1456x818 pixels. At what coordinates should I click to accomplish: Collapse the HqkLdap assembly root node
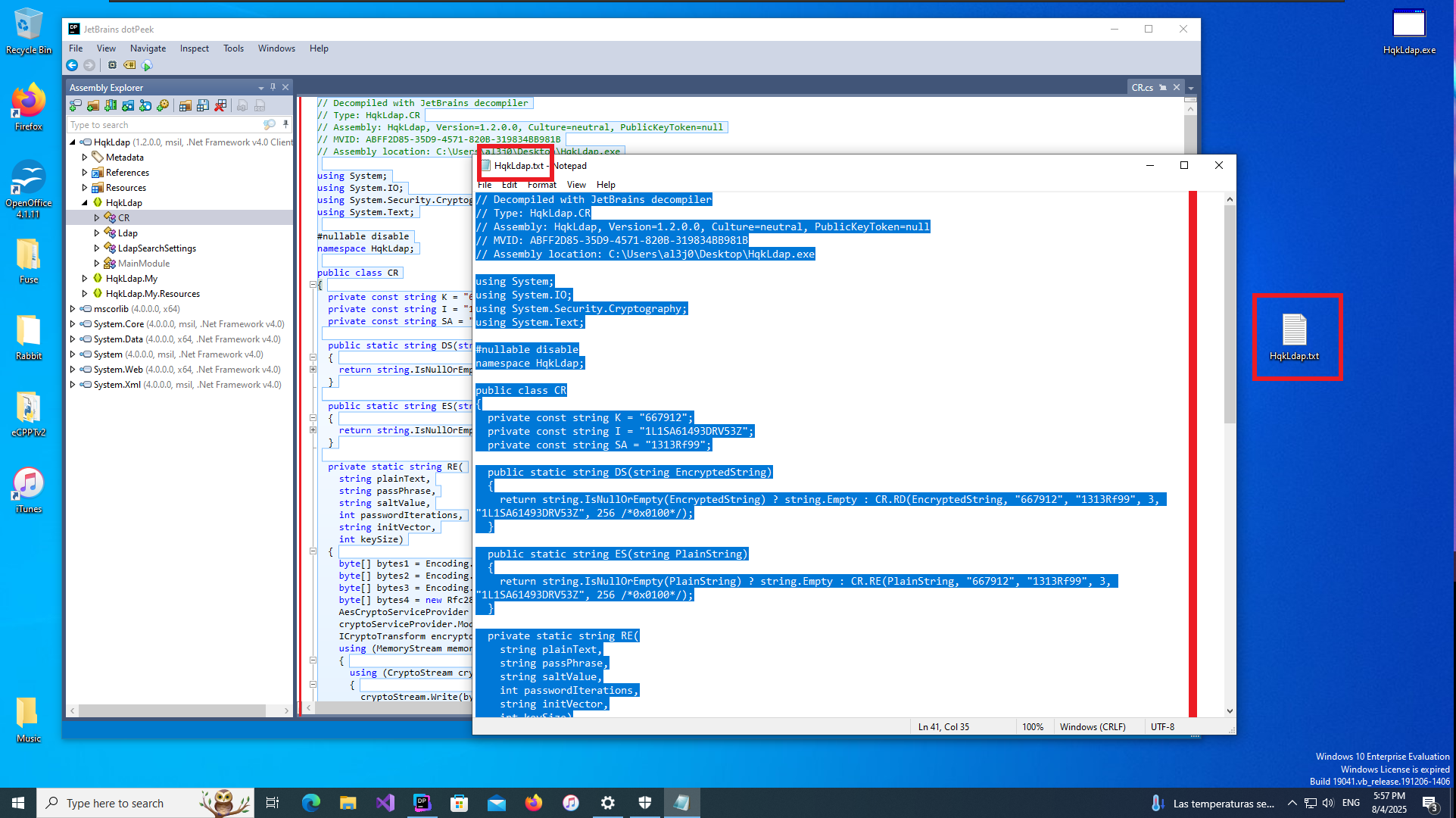[73, 142]
